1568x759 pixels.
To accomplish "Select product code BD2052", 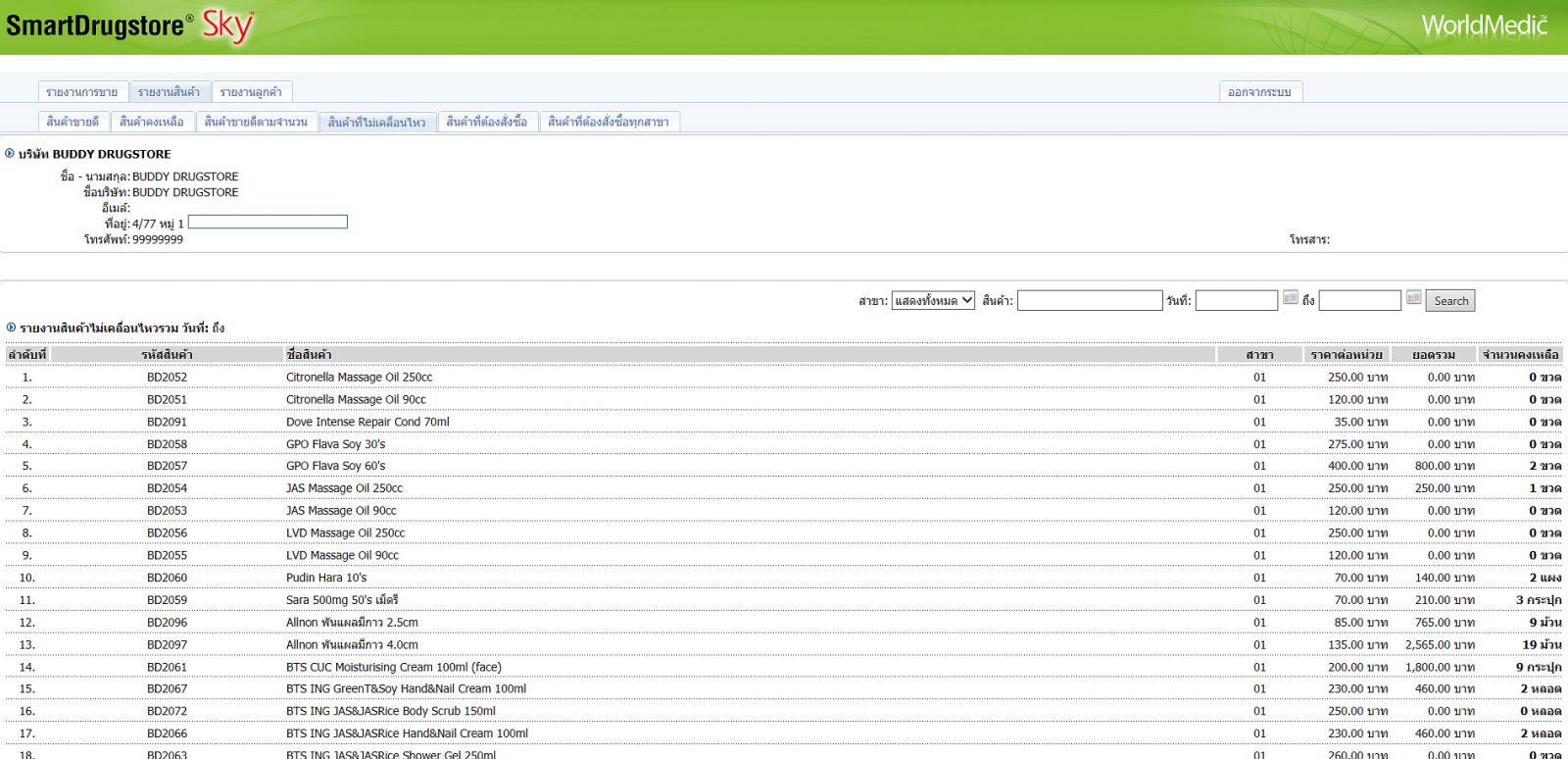I will pyautogui.click(x=167, y=378).
